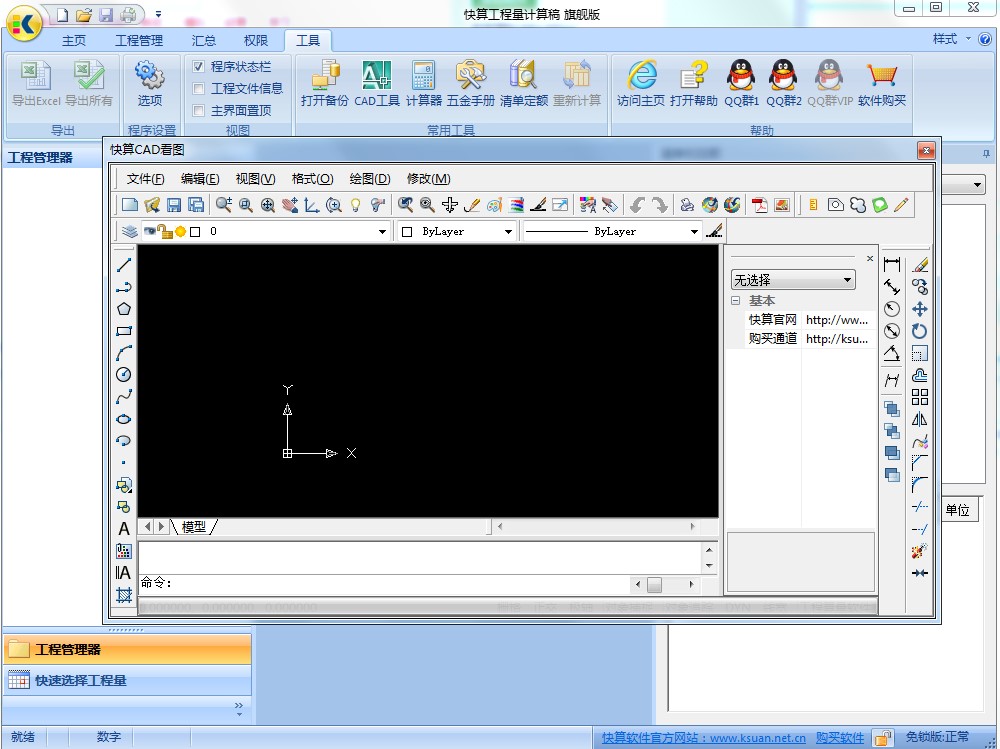Open the CAD工具 ribbon icon

pyautogui.click(x=376, y=83)
